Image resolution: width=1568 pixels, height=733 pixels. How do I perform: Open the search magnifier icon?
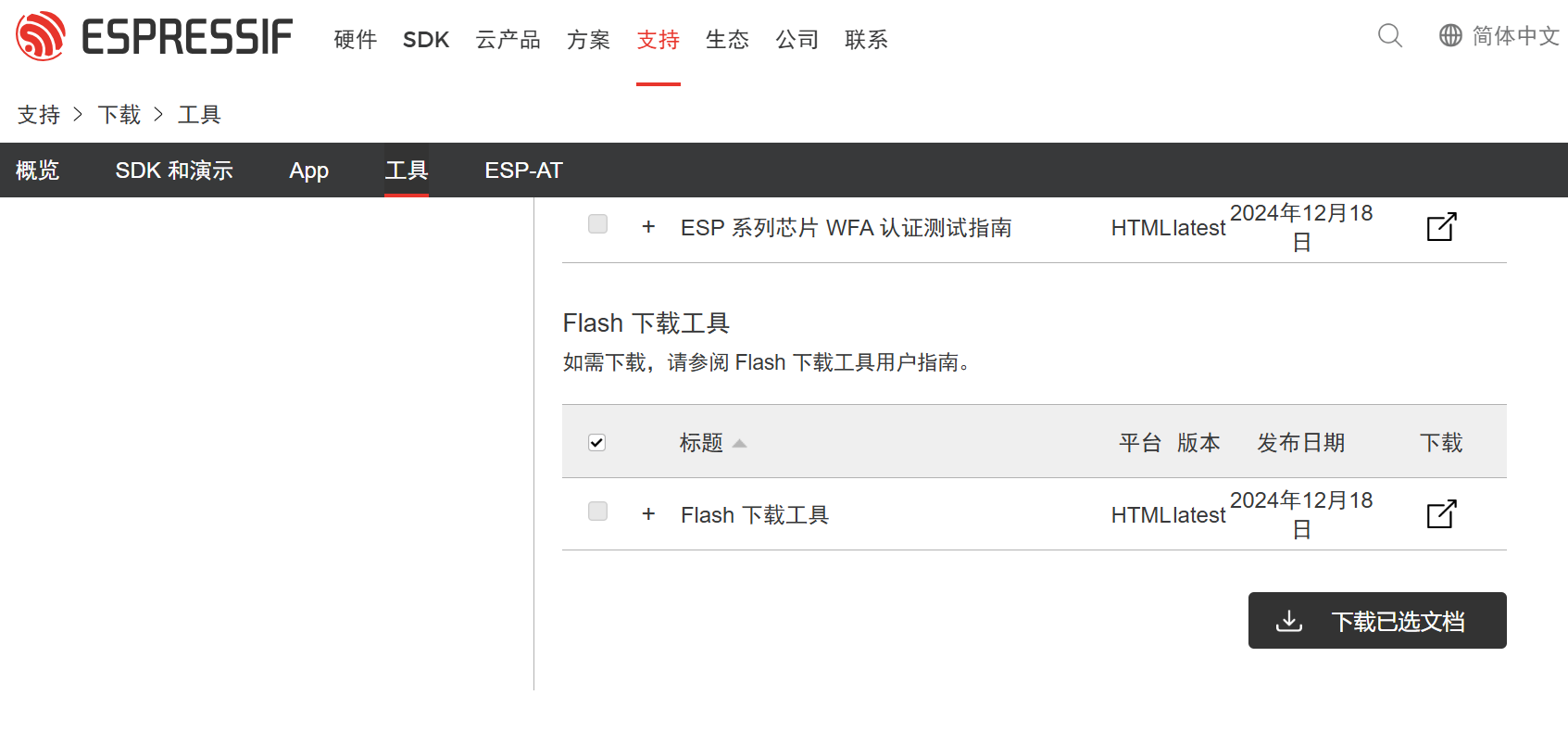click(1389, 36)
